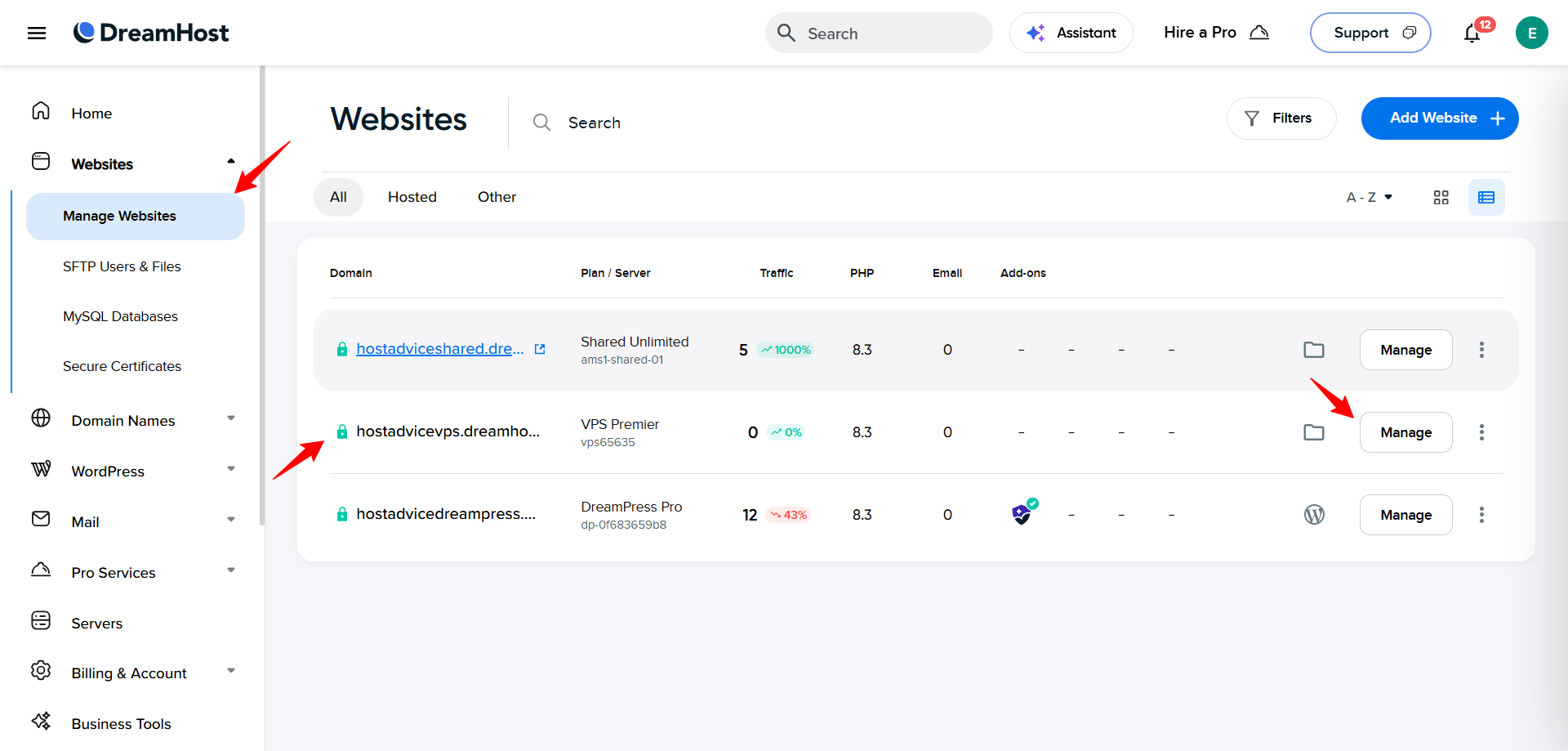Click the security shield add-on icon
The width and height of the screenshot is (1568, 751).
[1023, 512]
